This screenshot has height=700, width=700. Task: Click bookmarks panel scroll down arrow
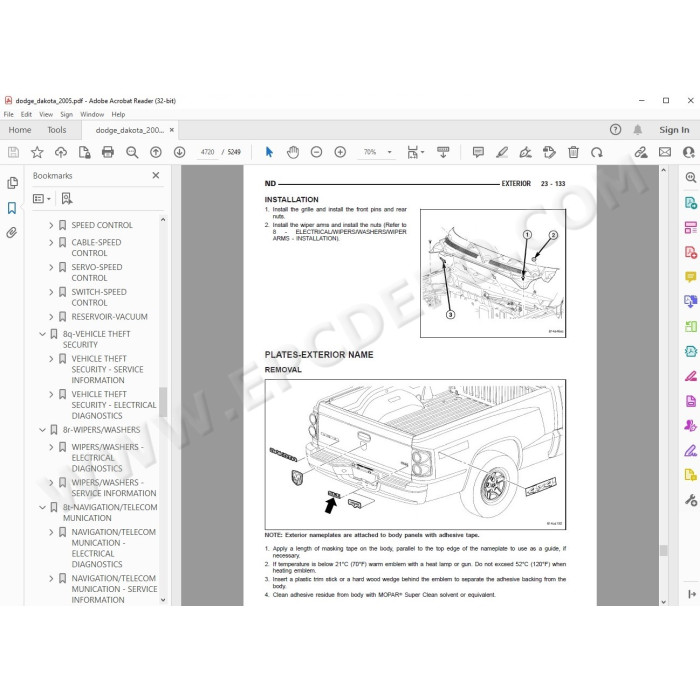[x=163, y=600]
